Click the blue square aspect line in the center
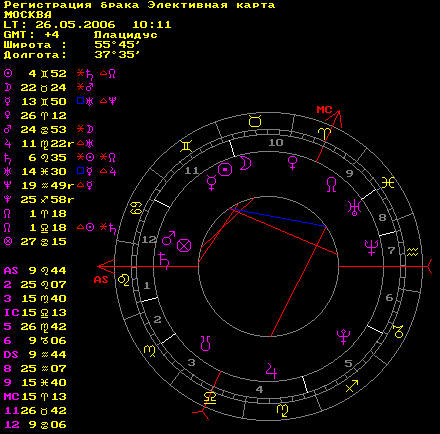The width and height of the screenshot is (440, 434). 278,218
